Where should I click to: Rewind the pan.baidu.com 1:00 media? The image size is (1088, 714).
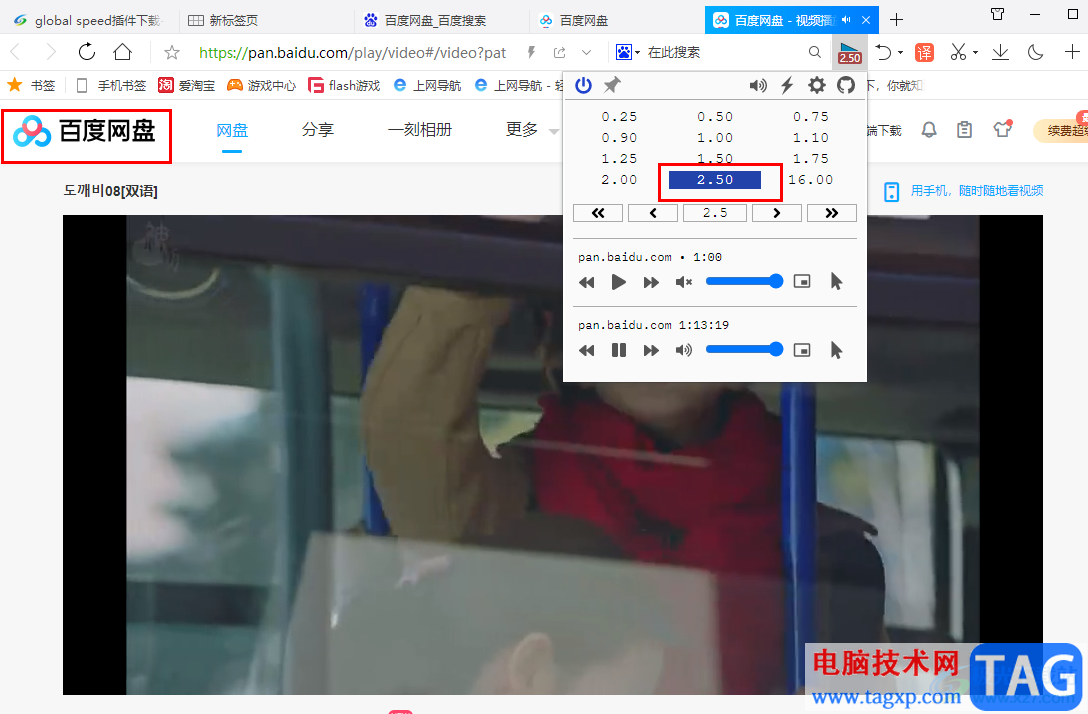[x=587, y=282]
